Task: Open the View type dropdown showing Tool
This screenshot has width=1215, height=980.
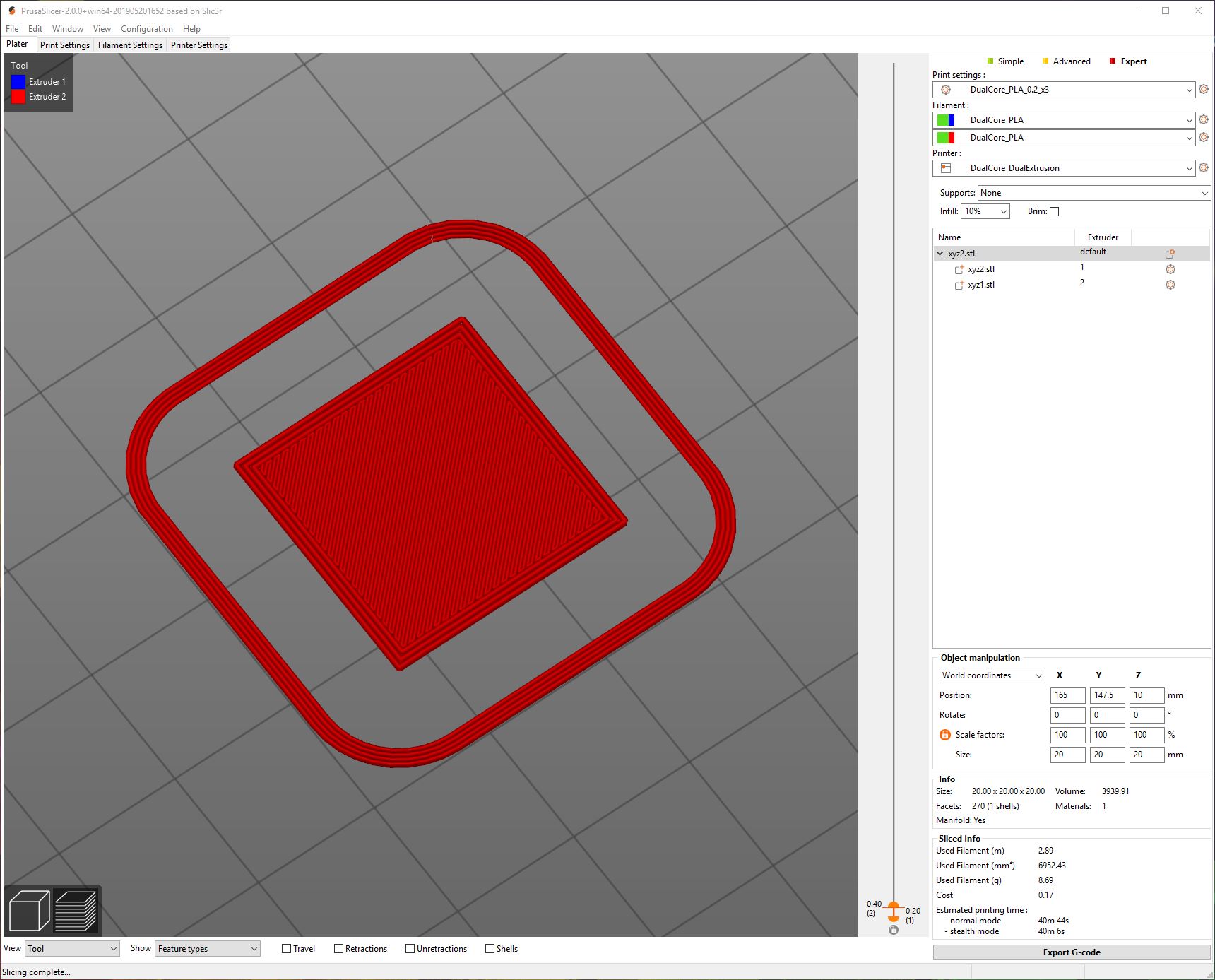Action: click(x=72, y=949)
